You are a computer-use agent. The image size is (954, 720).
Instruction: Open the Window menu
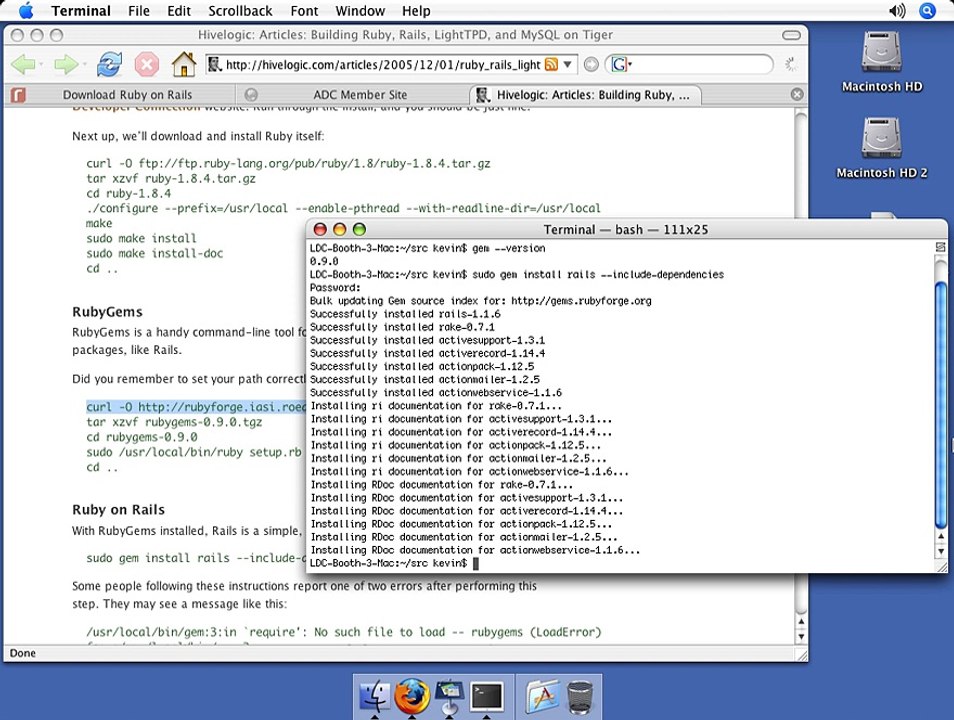(360, 11)
